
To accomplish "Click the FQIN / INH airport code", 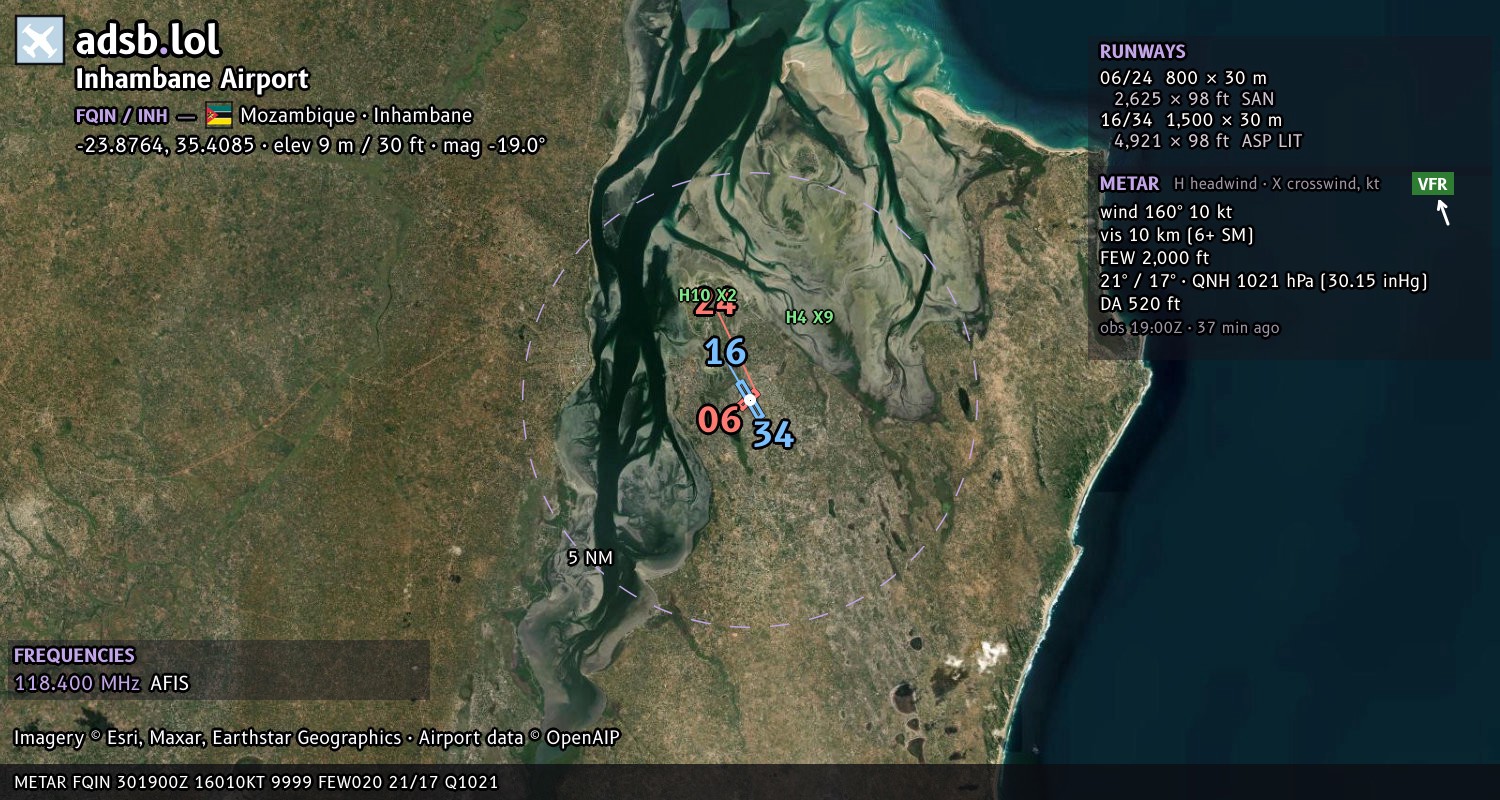I will pyautogui.click(x=121, y=115).
